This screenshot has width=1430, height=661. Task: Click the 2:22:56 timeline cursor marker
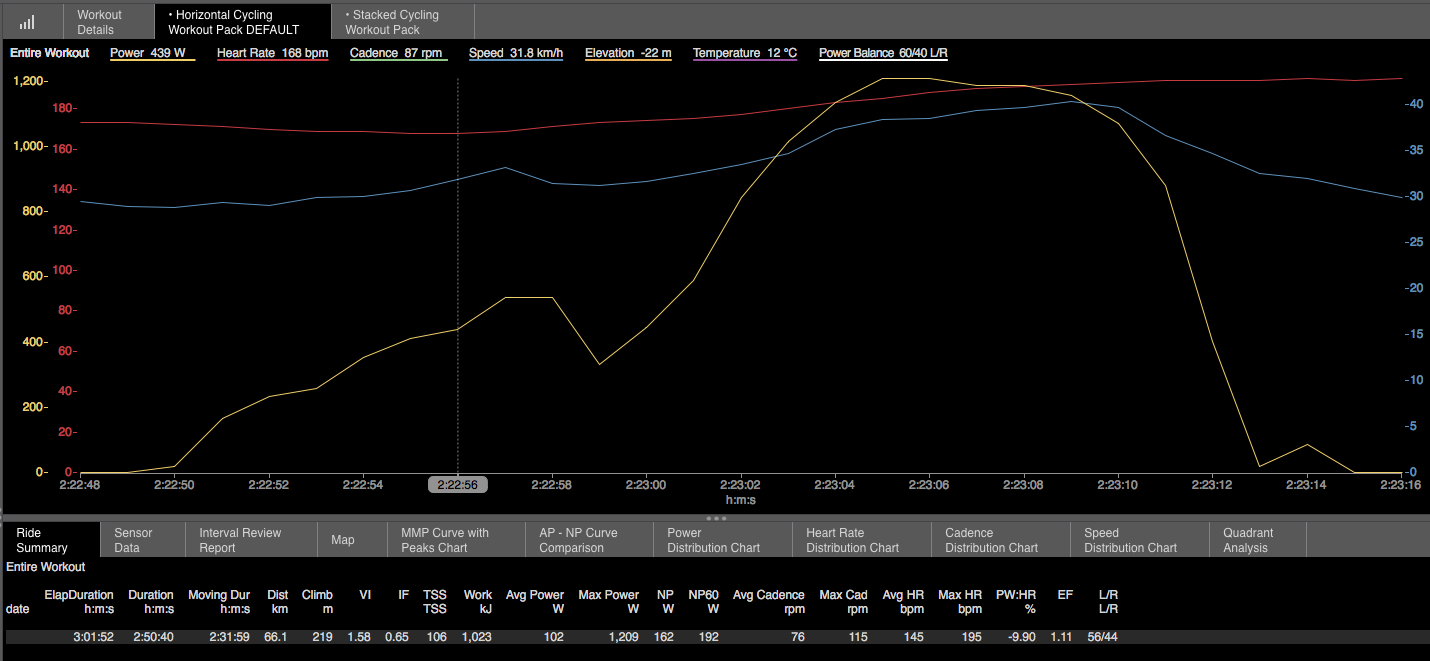point(457,485)
